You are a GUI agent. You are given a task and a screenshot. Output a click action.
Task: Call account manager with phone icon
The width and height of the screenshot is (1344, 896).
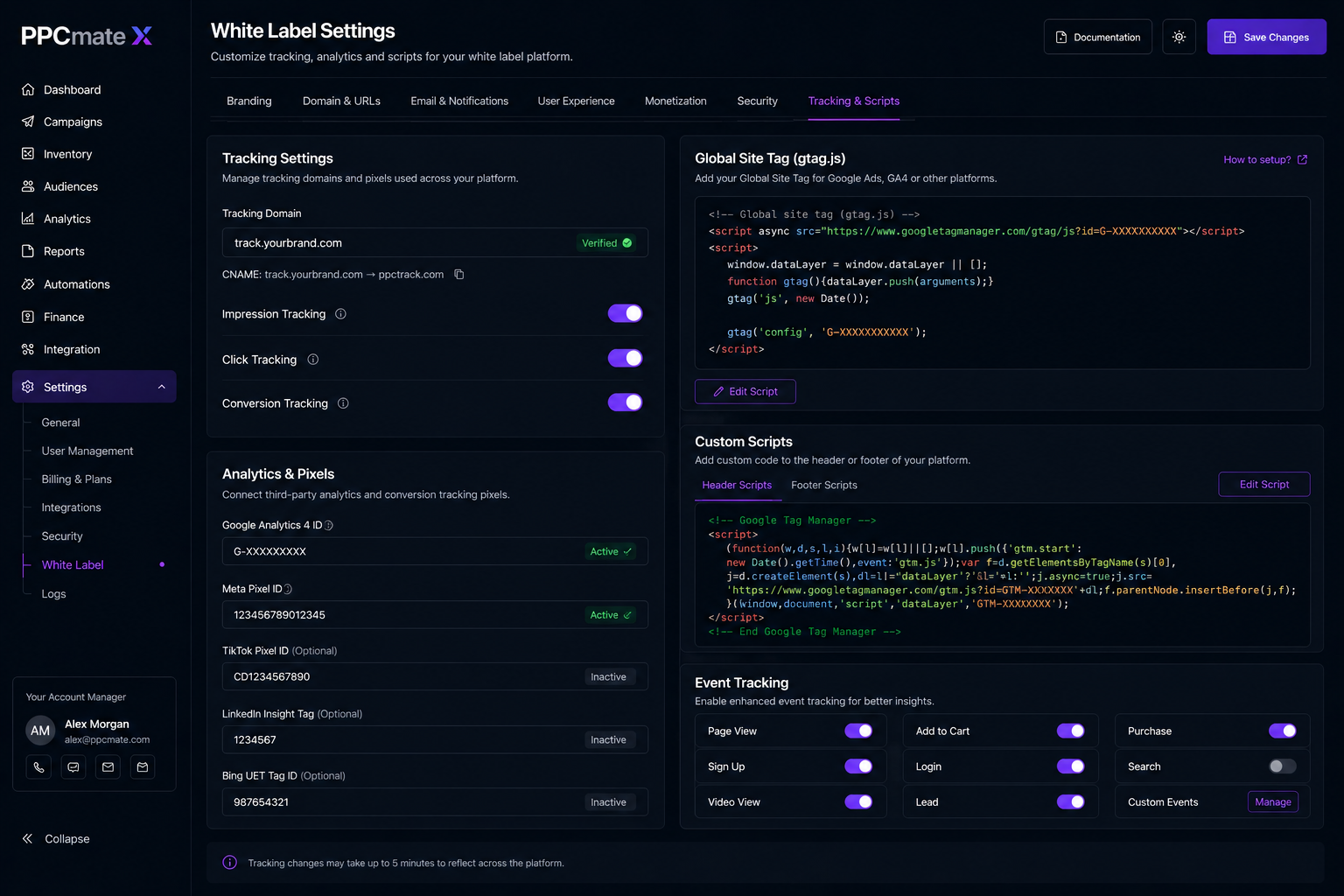[38, 767]
